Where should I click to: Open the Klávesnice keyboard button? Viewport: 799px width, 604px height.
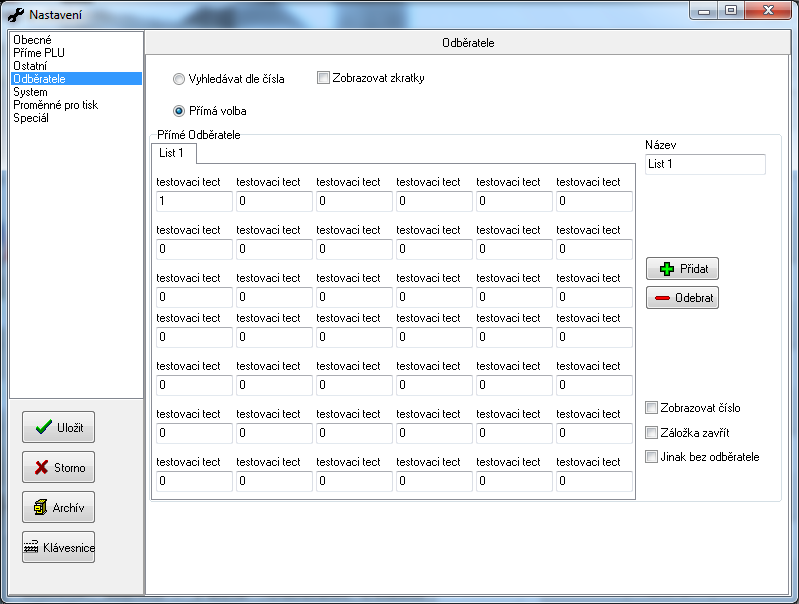58,547
